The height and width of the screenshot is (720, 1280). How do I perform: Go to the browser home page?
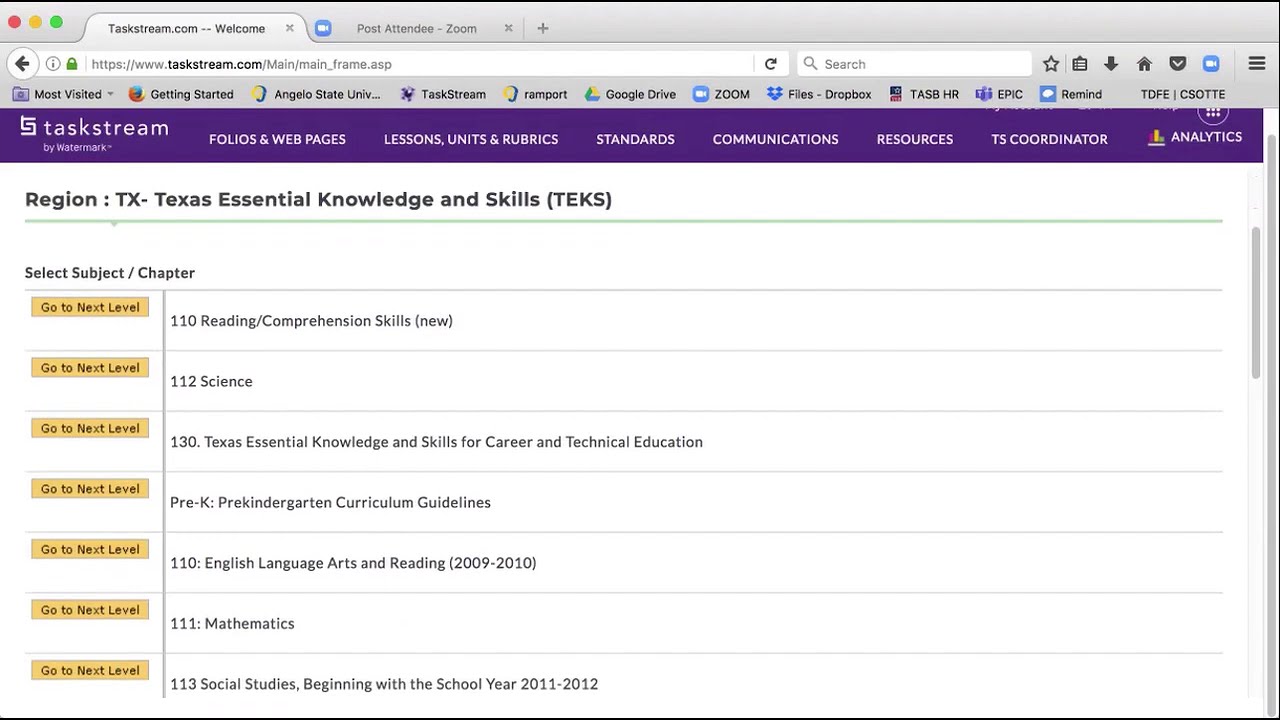click(x=1145, y=64)
